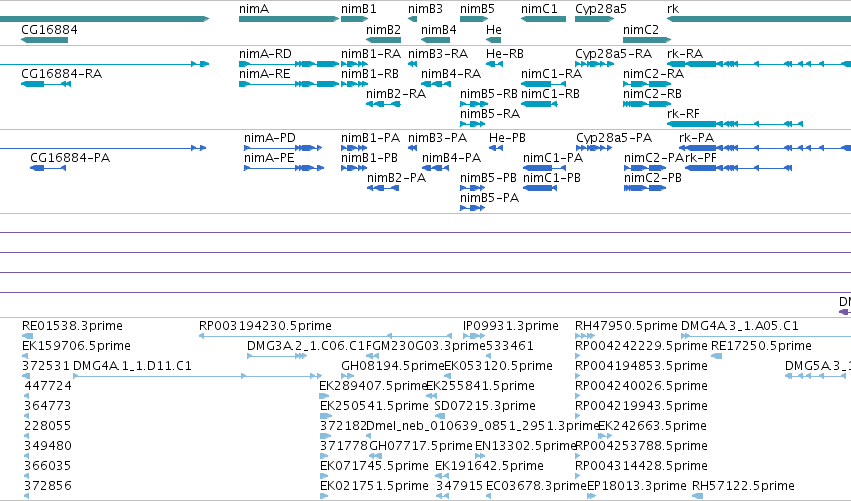Select the nimC2-RA transcript label
This screenshot has width=851, height=501.
pos(653,74)
